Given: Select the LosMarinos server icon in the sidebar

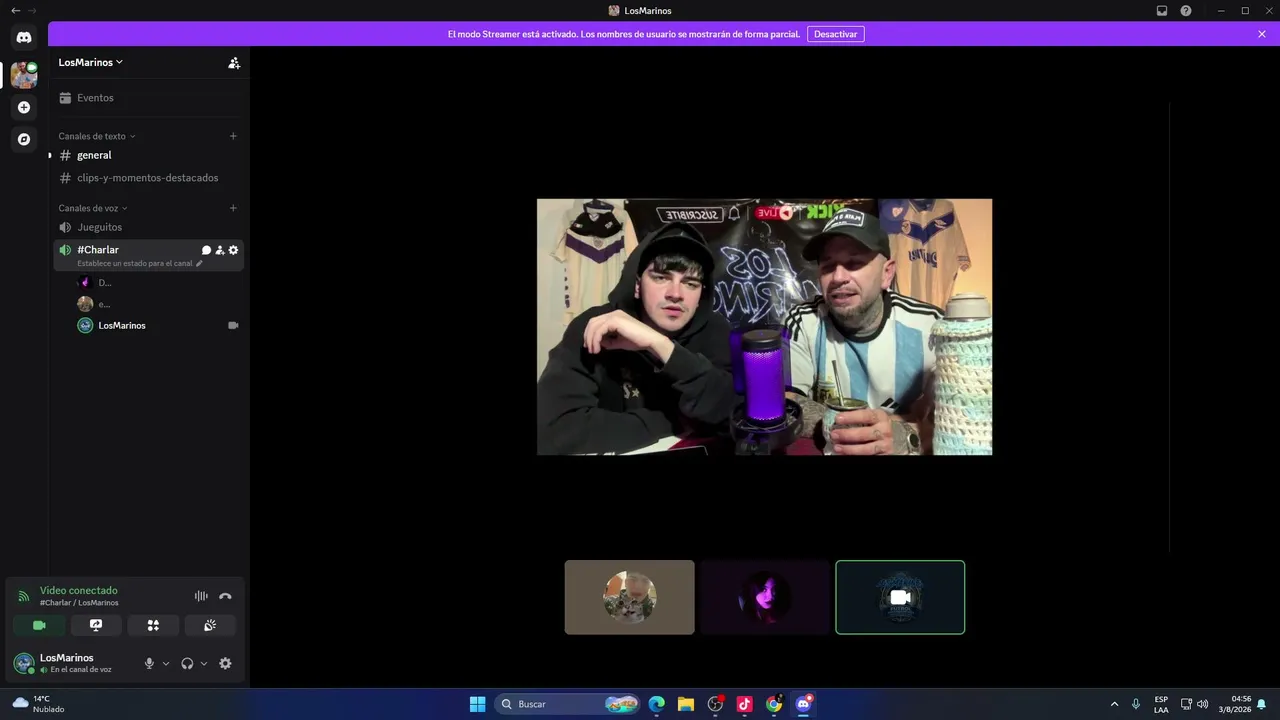Looking at the screenshot, I should 24,74.
